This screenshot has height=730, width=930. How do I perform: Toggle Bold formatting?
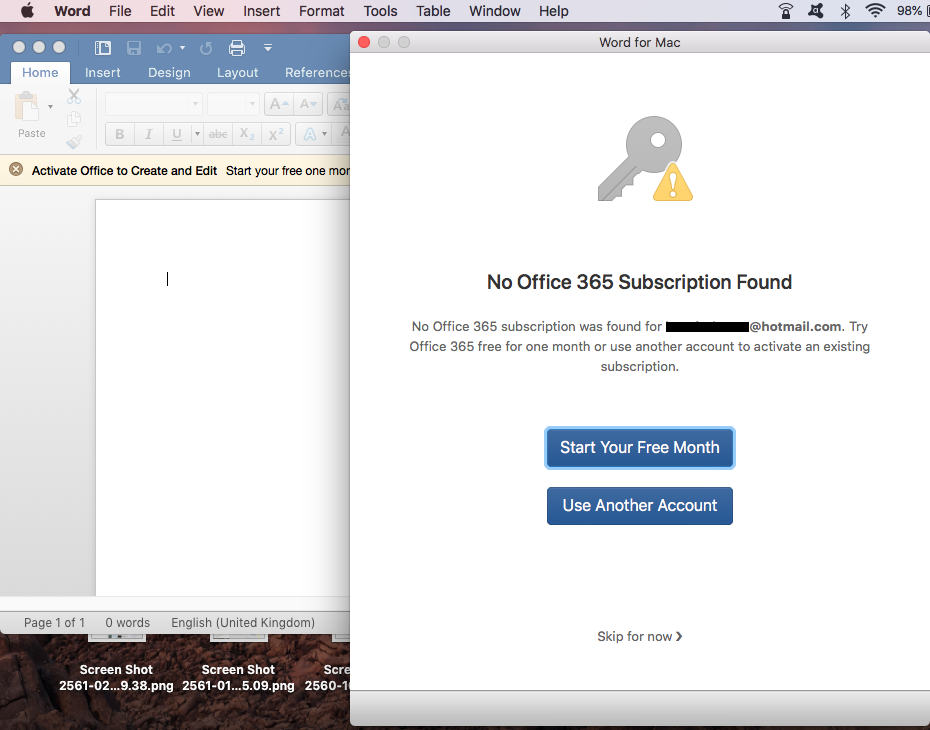pos(120,134)
